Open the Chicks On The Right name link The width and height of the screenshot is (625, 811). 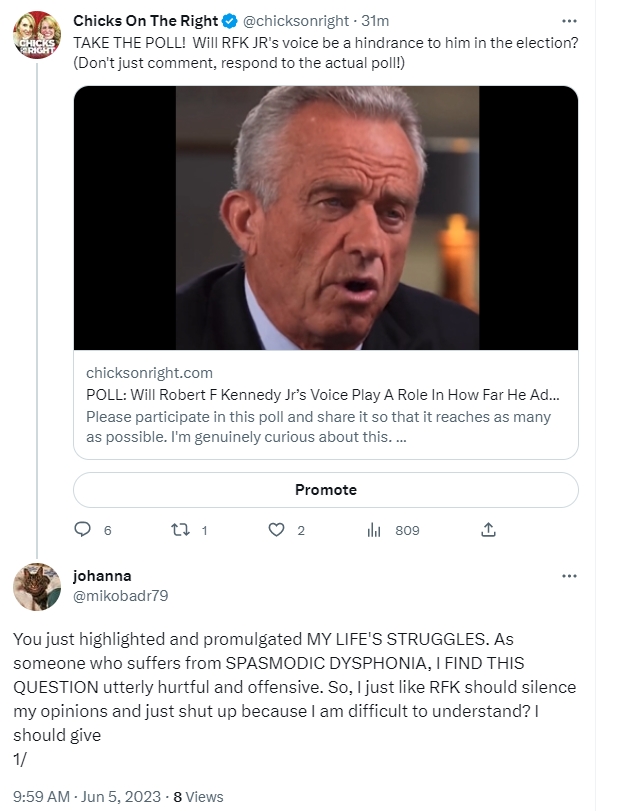[x=146, y=20]
